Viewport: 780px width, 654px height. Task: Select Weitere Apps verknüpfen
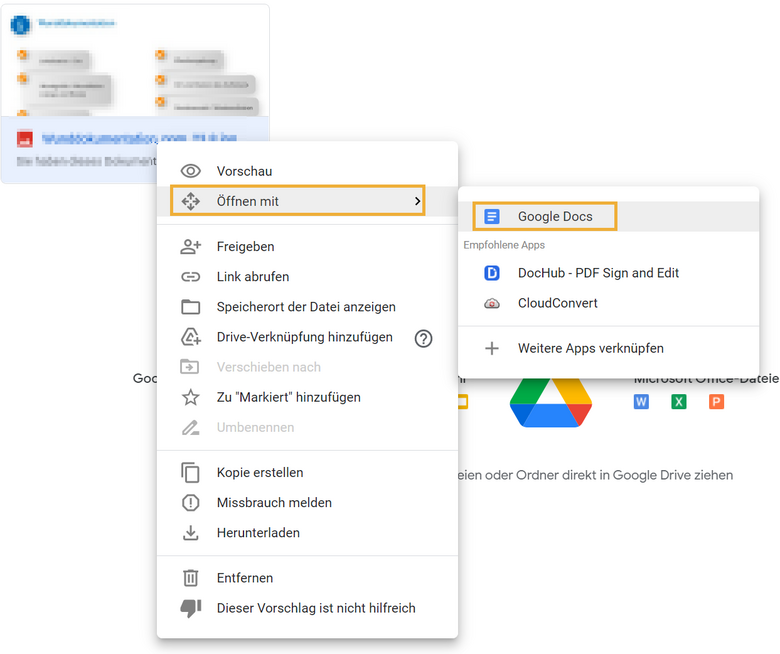609,348
